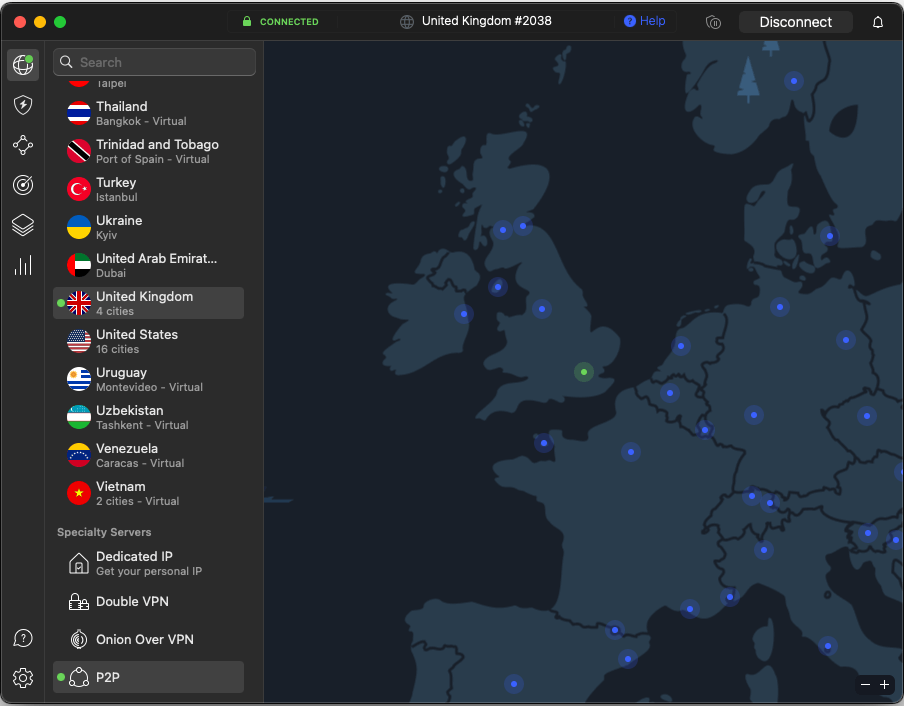This screenshot has width=904, height=706.
Task: Disconnect from the VPN
Action: click(796, 22)
